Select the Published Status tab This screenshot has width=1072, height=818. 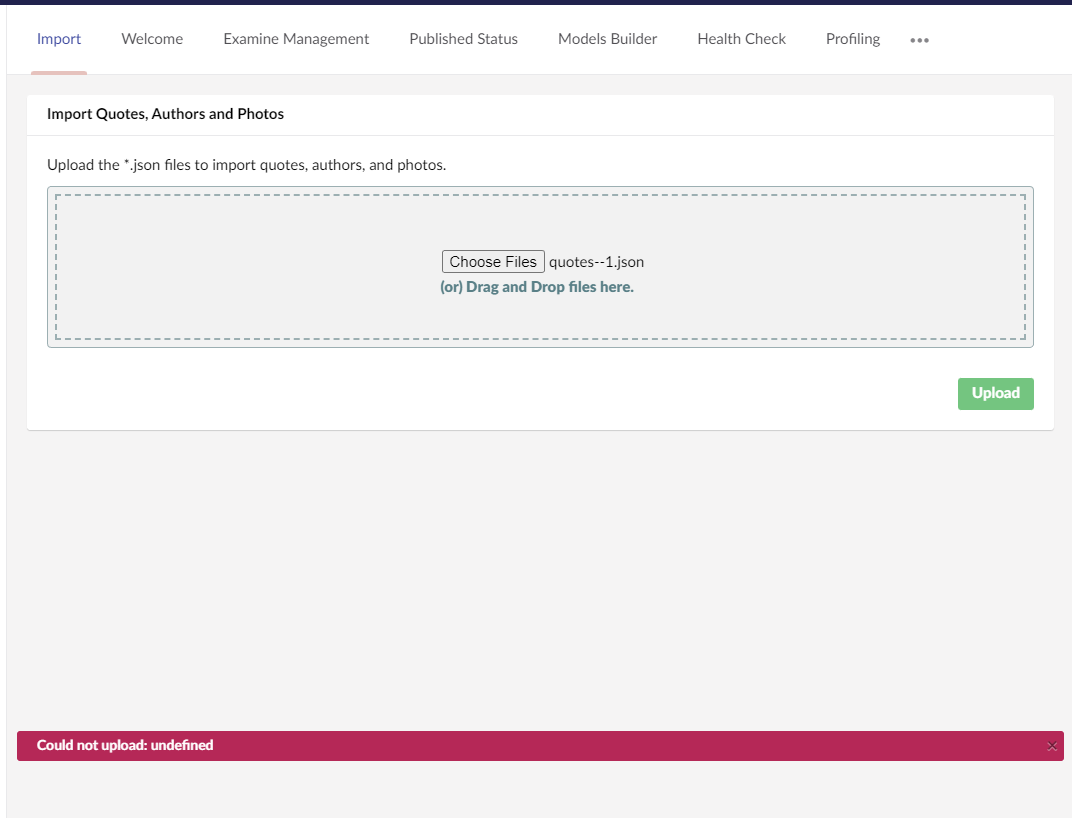point(463,39)
